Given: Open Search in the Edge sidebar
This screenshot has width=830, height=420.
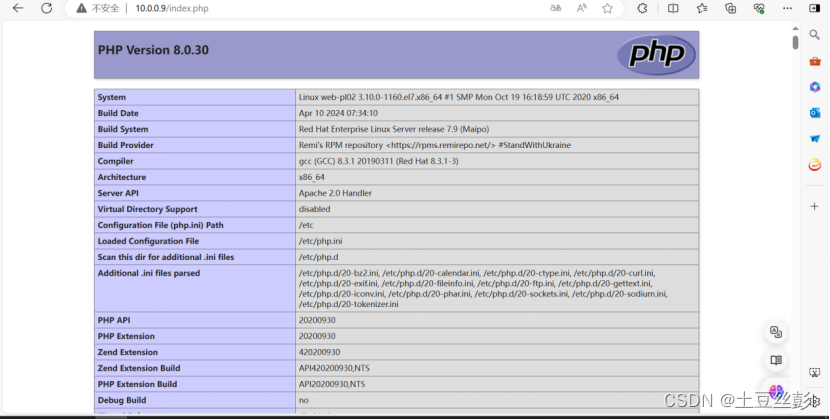Looking at the screenshot, I should [815, 35].
